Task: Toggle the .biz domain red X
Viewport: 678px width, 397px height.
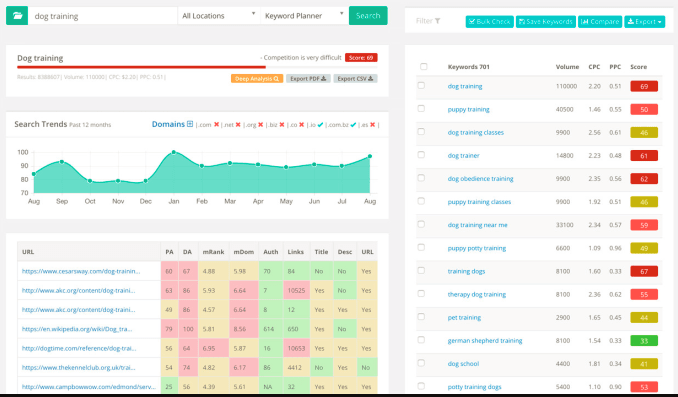Action: pos(282,125)
